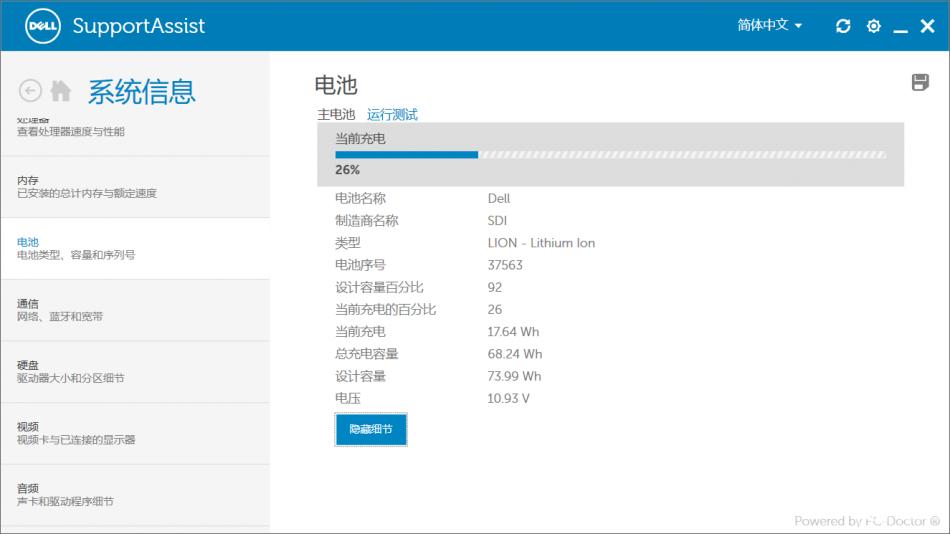Minimize the SupportAssist window
950x534 pixels.
[900, 30]
